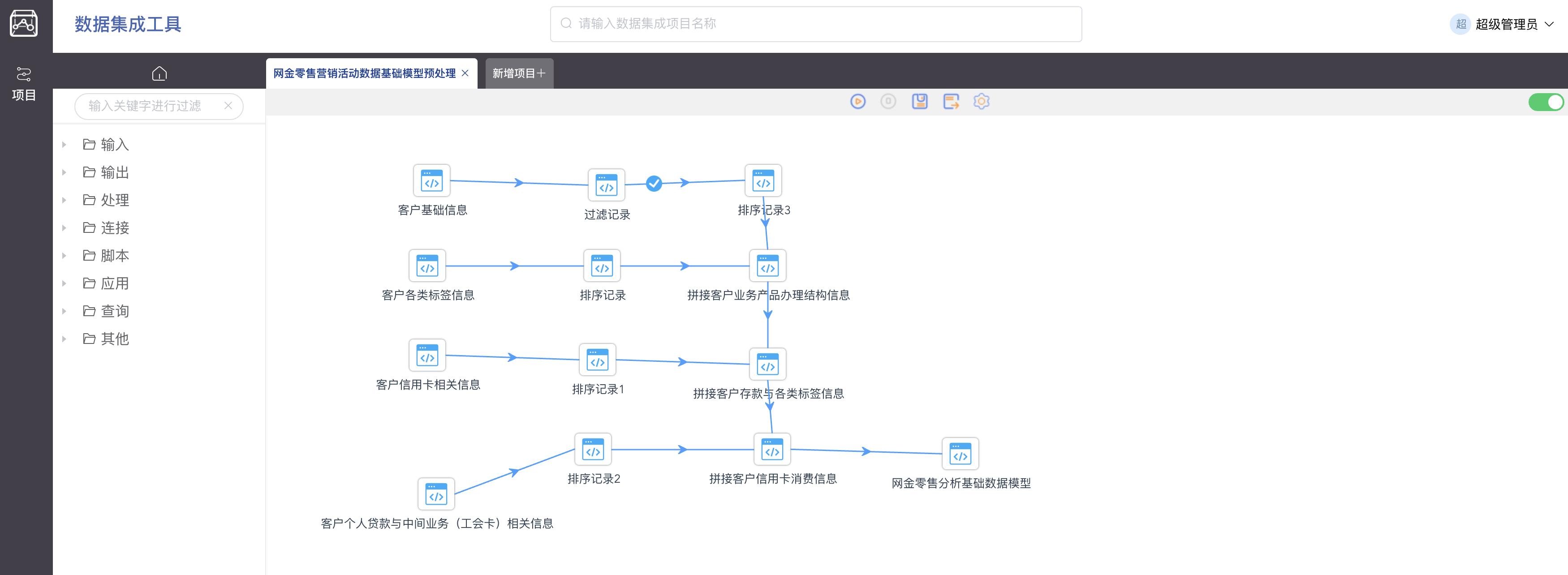Focus the project name search box
1568x575 pixels.
point(816,24)
